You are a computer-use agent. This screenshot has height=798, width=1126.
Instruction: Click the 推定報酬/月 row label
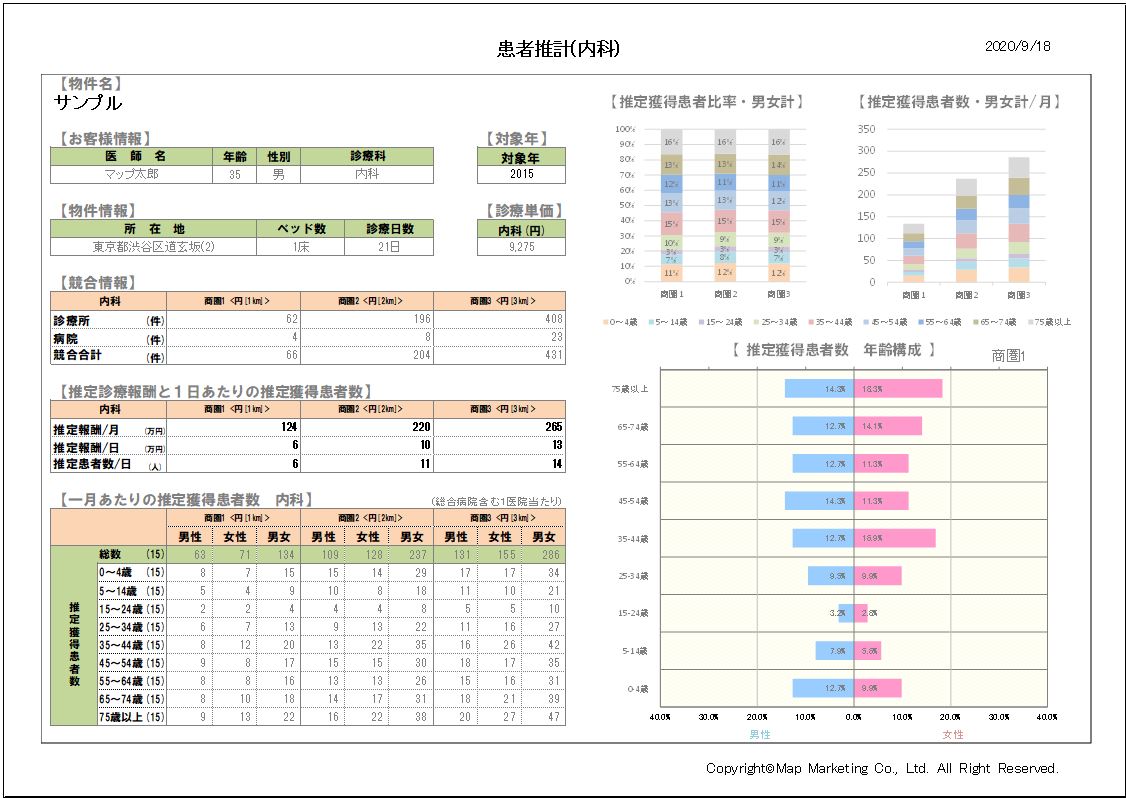[x=108, y=430]
